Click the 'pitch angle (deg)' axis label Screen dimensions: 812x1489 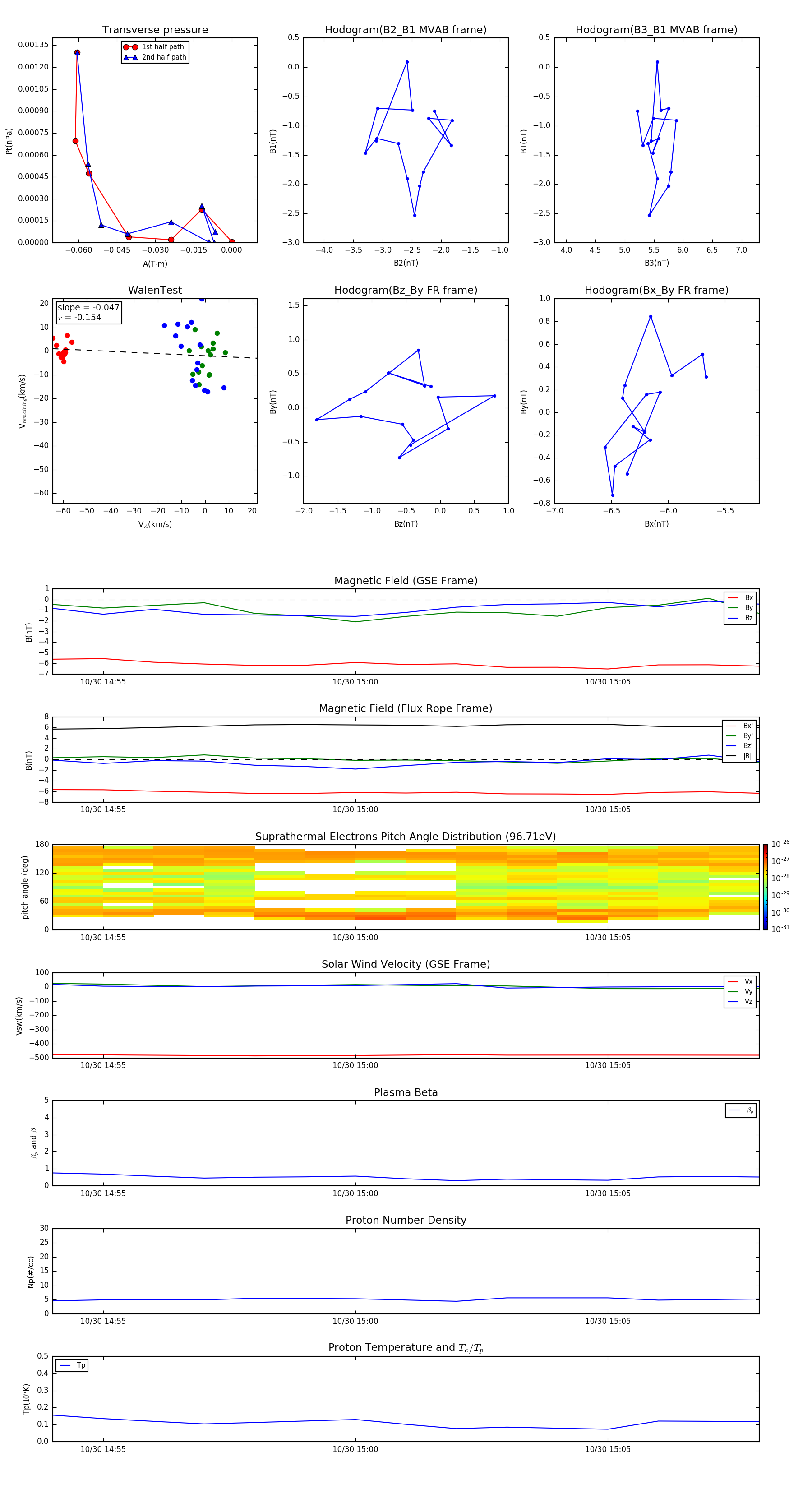point(25,887)
